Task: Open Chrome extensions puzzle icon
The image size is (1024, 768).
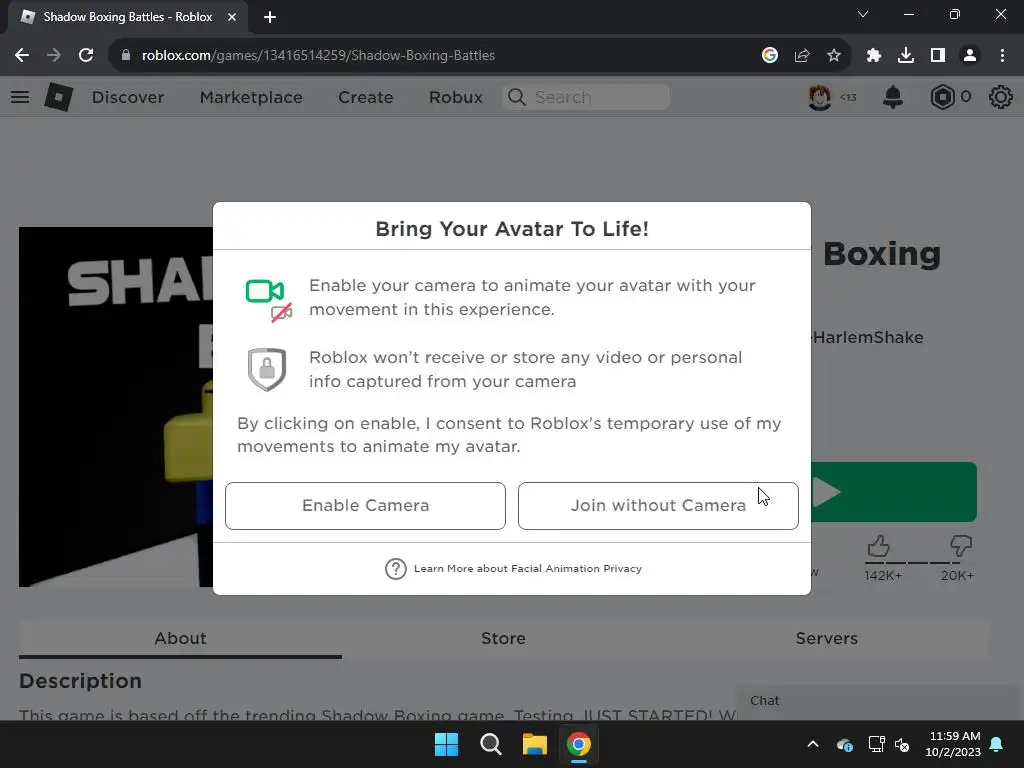Action: point(874,56)
